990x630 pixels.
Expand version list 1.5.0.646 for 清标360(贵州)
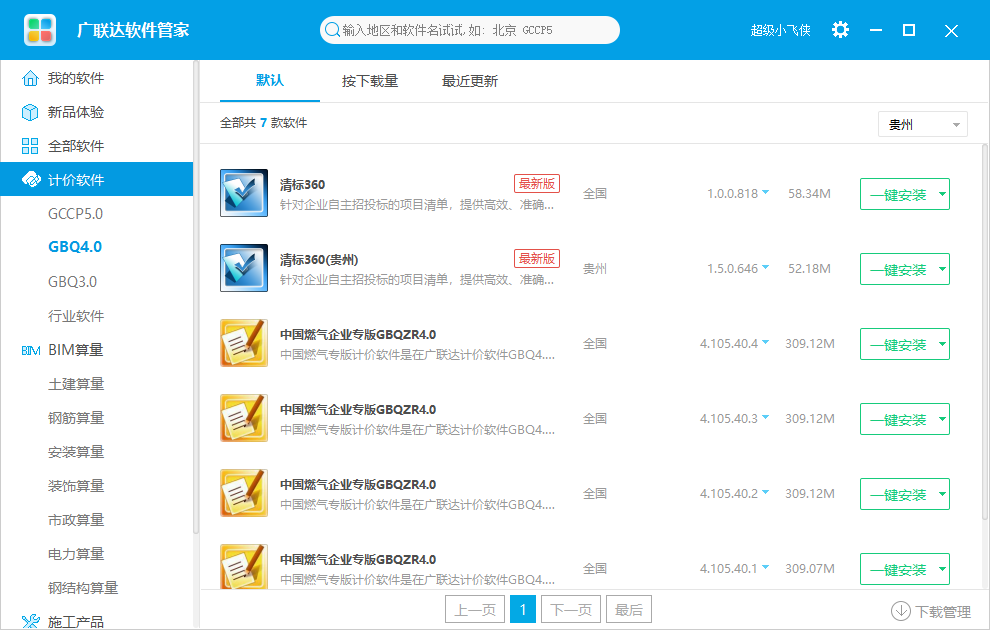(765, 267)
